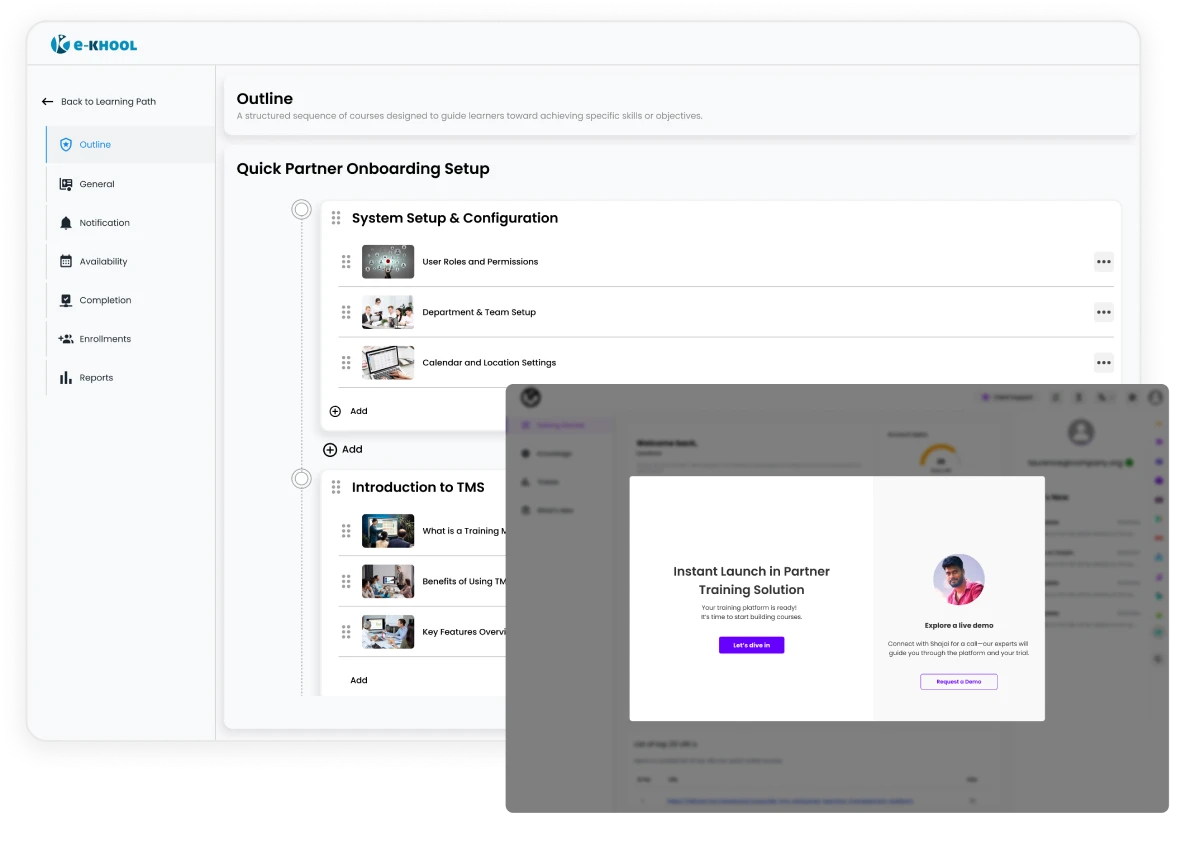
Task: Open Availability via its calendar icon
Action: pyautogui.click(x=64, y=261)
